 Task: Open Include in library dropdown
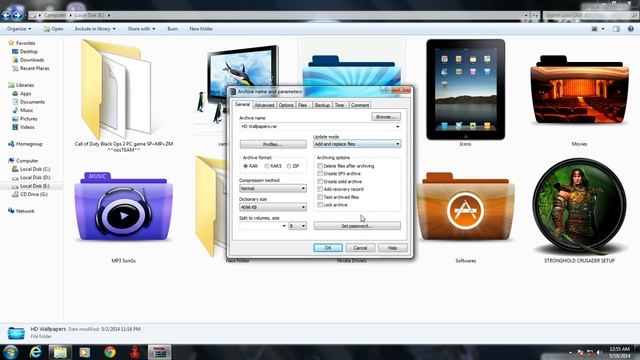[95, 29]
